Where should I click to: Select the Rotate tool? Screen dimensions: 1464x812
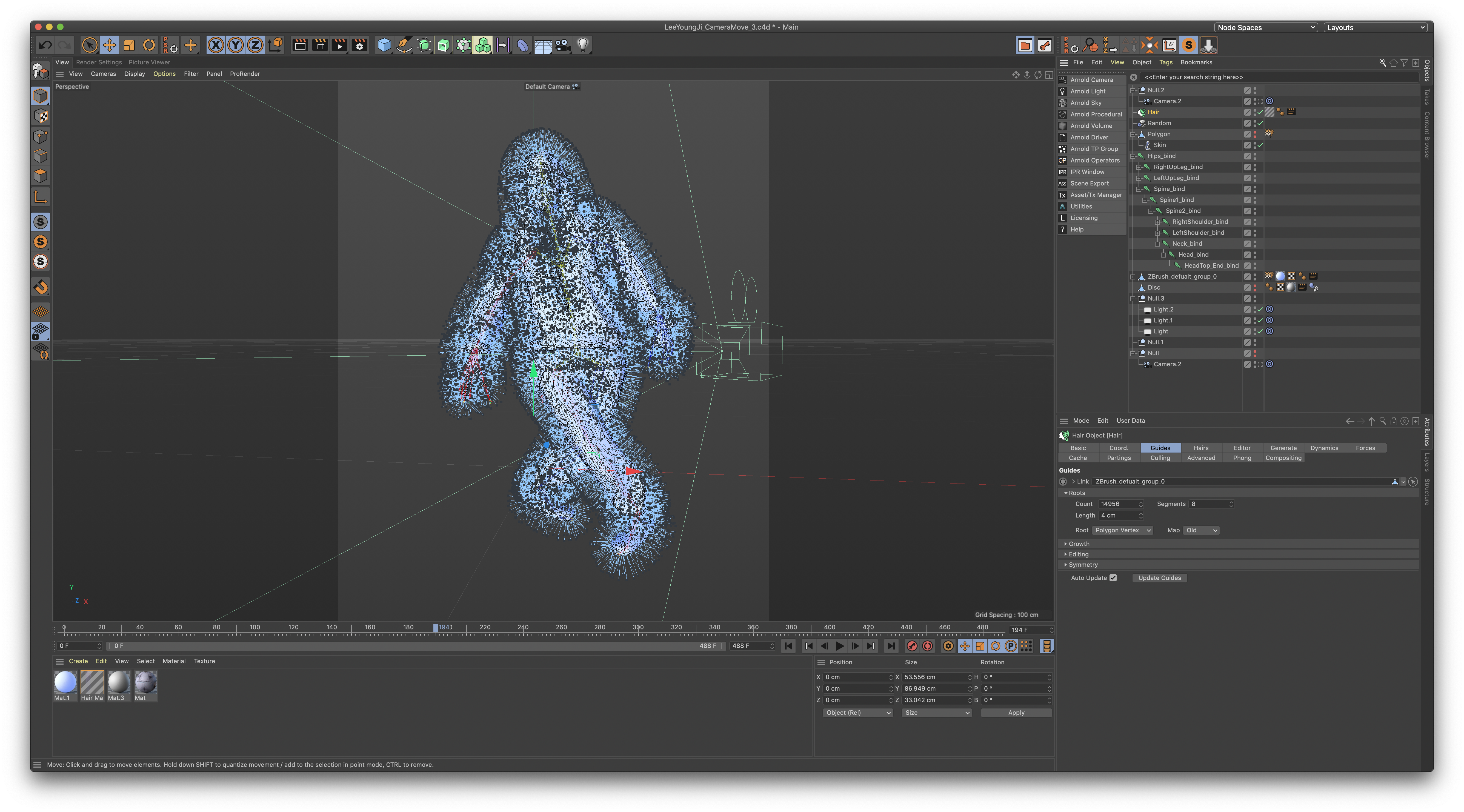tap(149, 45)
